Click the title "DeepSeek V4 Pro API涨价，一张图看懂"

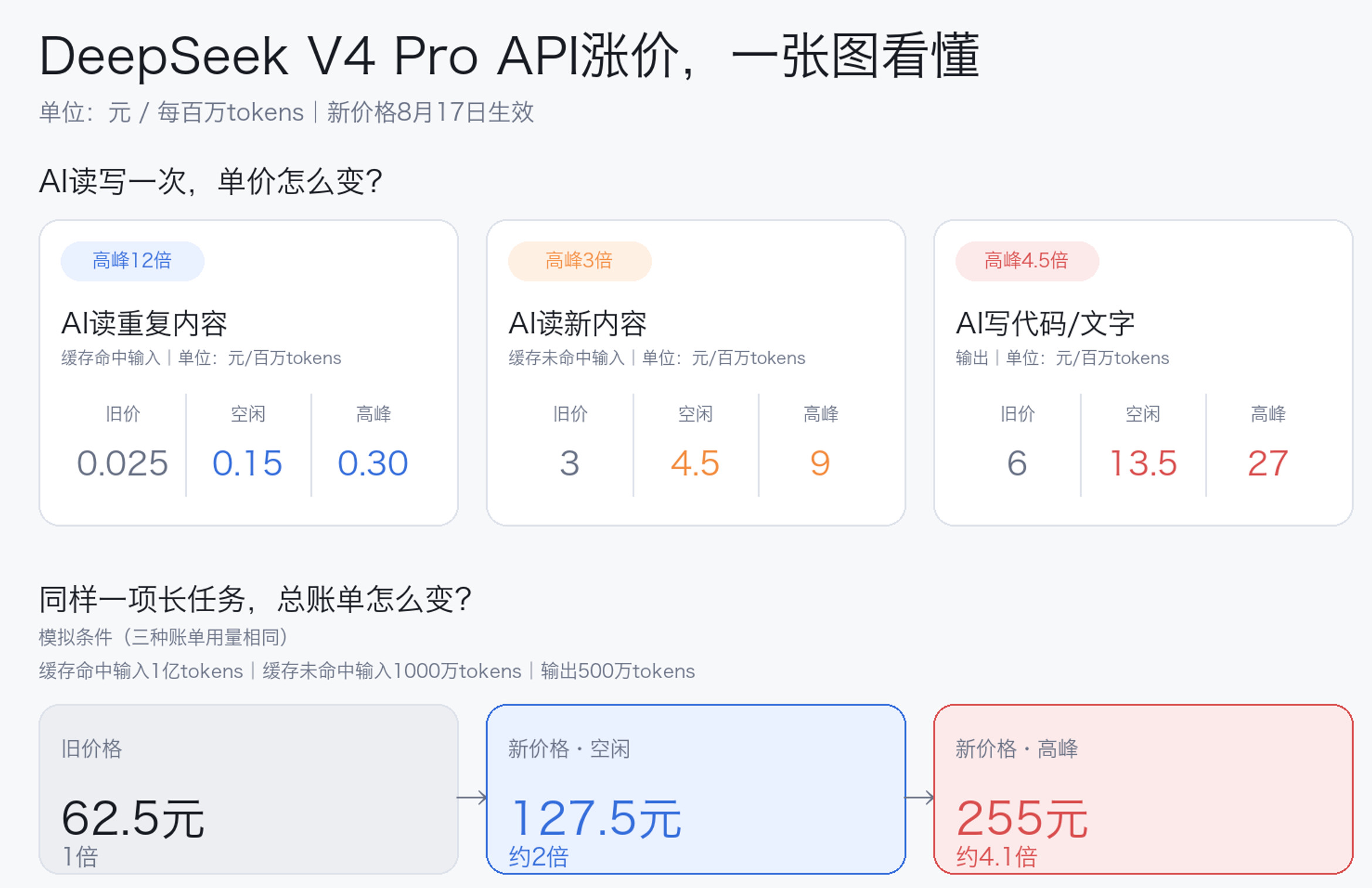(x=509, y=56)
